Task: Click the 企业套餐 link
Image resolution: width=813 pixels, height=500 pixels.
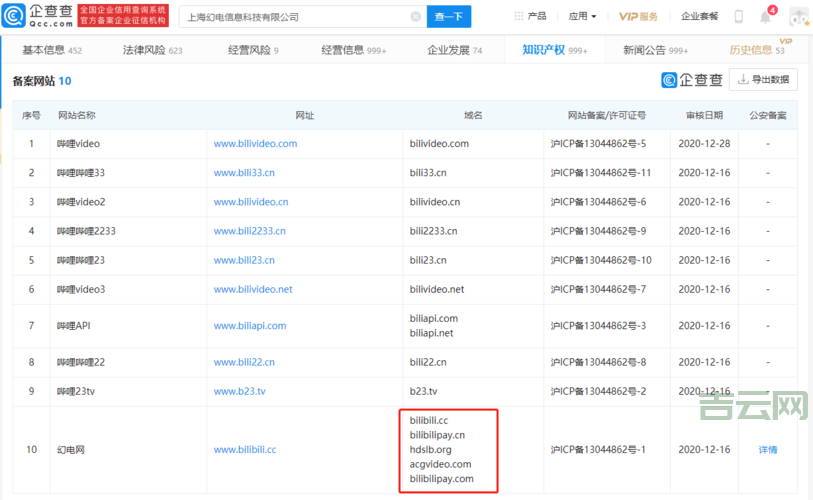Action: 699,17
